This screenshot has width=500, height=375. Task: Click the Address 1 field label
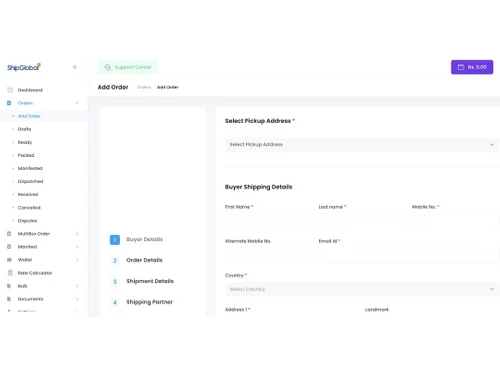236,310
